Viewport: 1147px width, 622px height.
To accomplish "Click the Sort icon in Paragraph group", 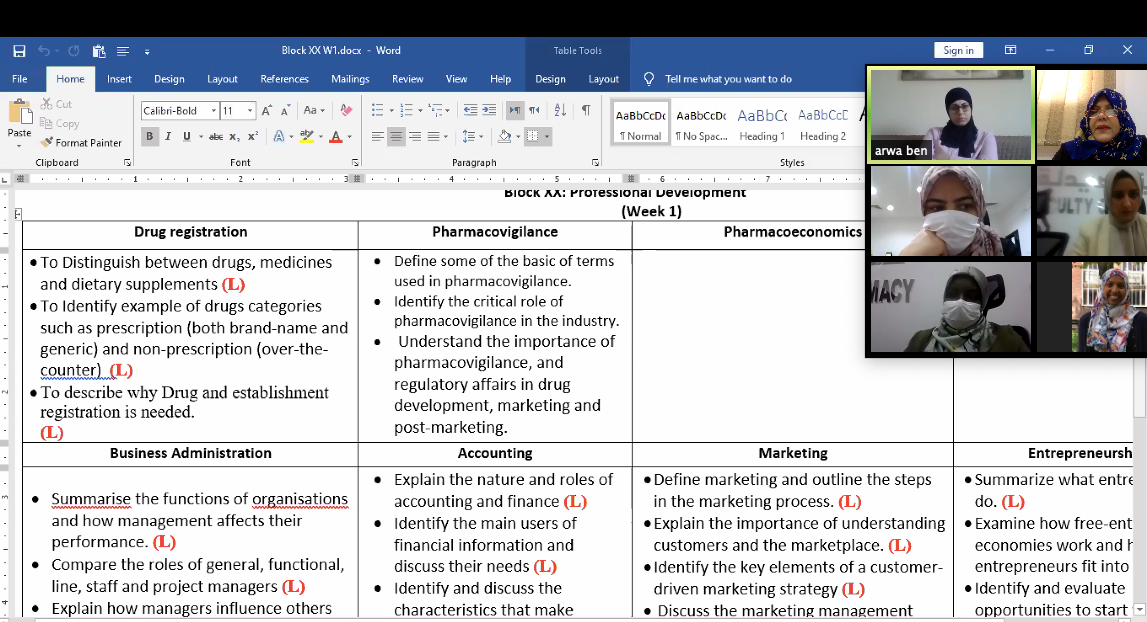I will (x=559, y=110).
